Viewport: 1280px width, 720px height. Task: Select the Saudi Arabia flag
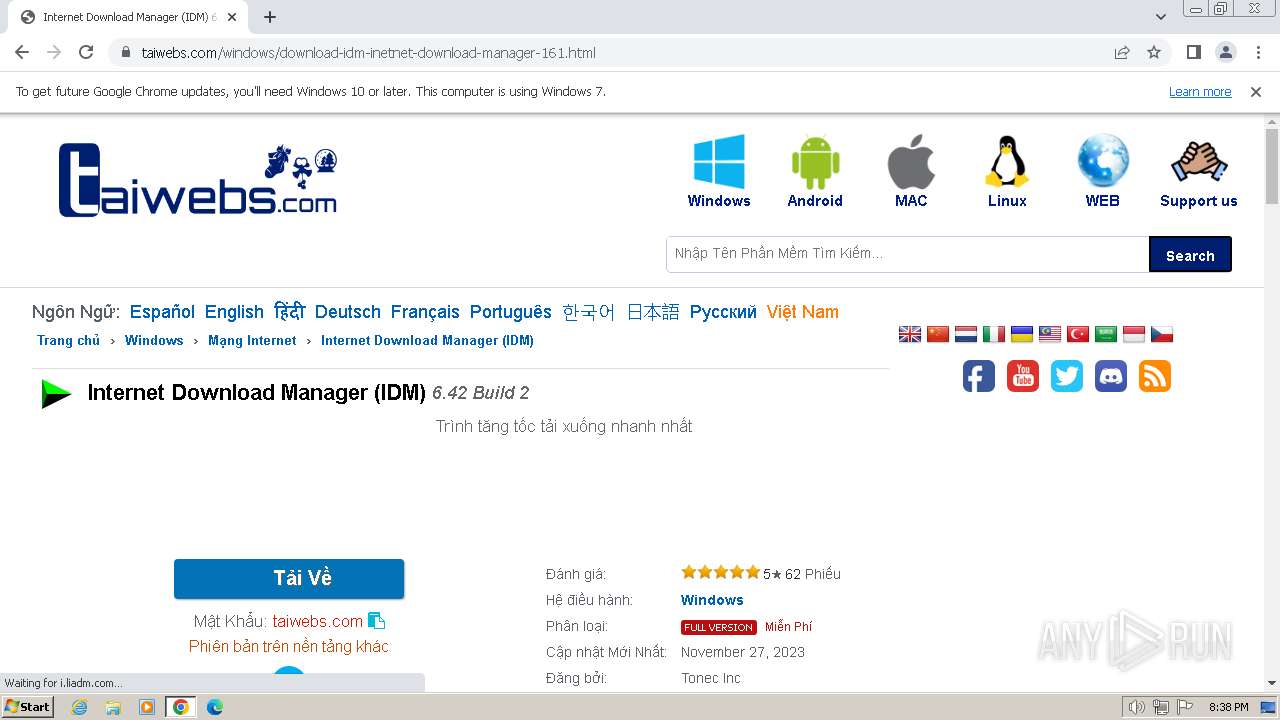[x=1106, y=334]
